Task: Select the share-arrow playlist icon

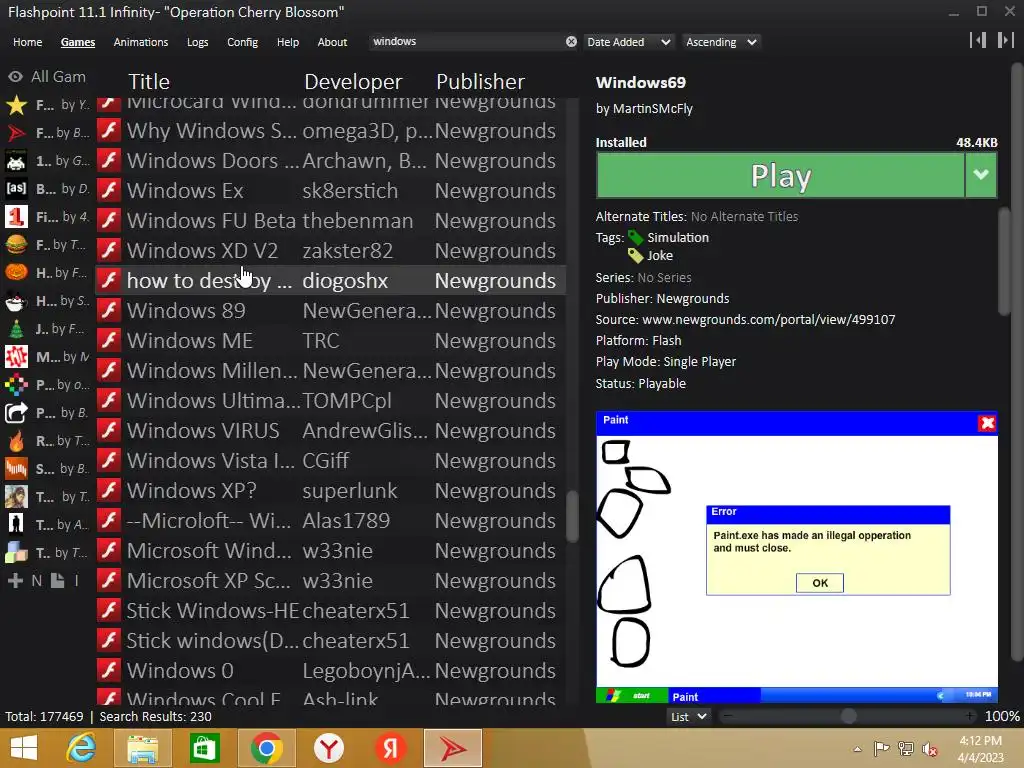Action: tap(16, 413)
